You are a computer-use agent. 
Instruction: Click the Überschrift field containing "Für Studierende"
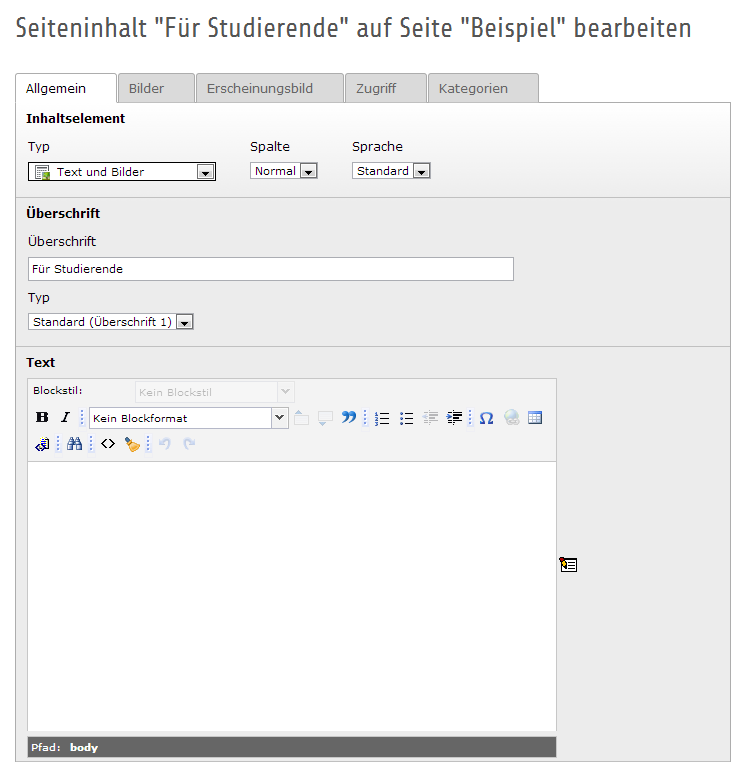[270, 269]
